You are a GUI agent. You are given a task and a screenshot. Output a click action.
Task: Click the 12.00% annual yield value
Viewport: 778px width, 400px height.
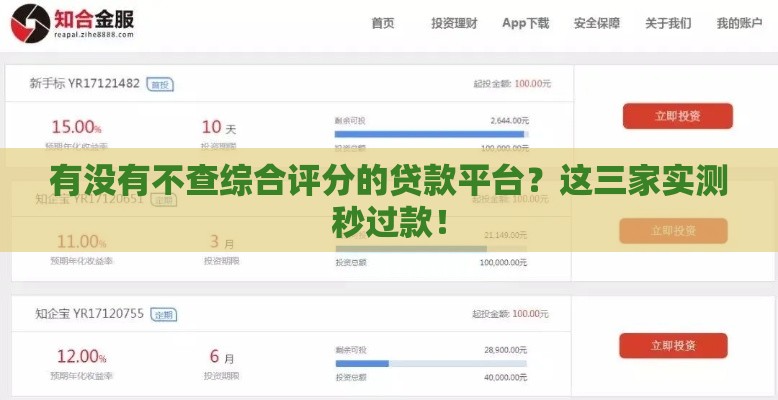point(81,356)
